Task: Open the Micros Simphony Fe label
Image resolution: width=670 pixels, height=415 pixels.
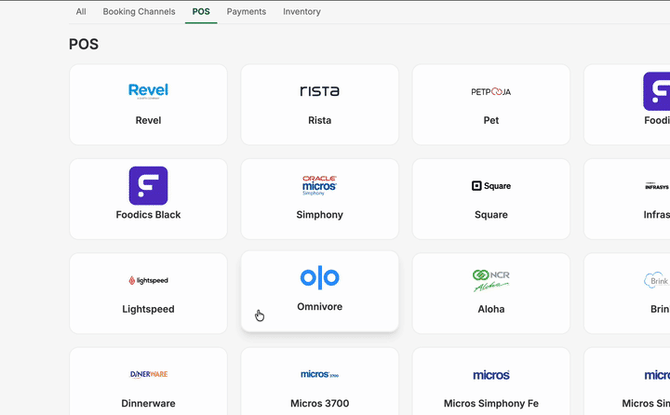Action: 491,403
